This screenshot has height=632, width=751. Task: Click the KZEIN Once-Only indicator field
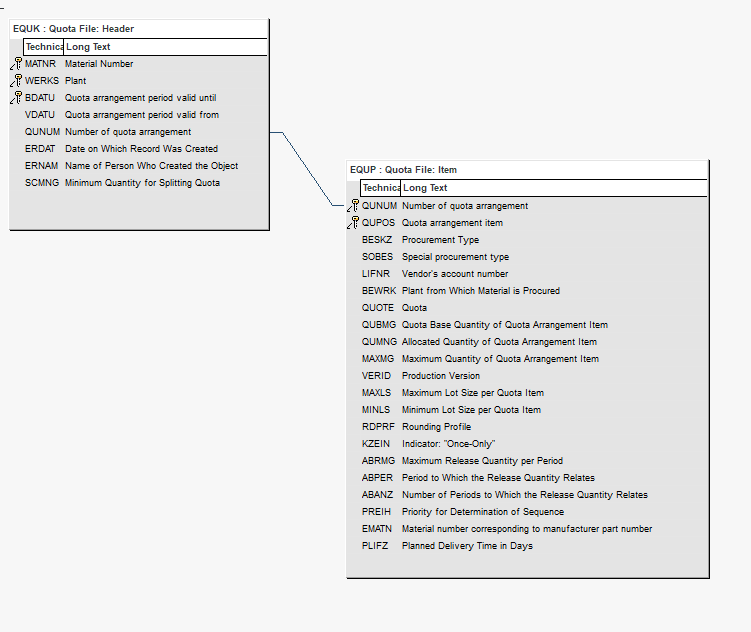428,444
